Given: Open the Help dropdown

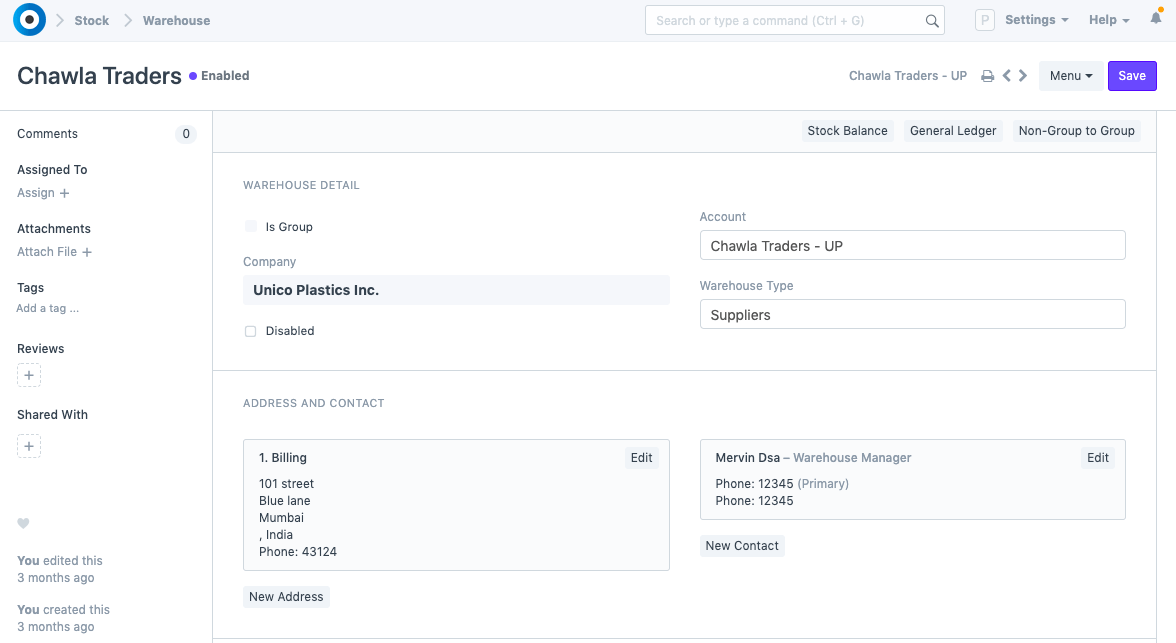Looking at the screenshot, I should (1108, 20).
